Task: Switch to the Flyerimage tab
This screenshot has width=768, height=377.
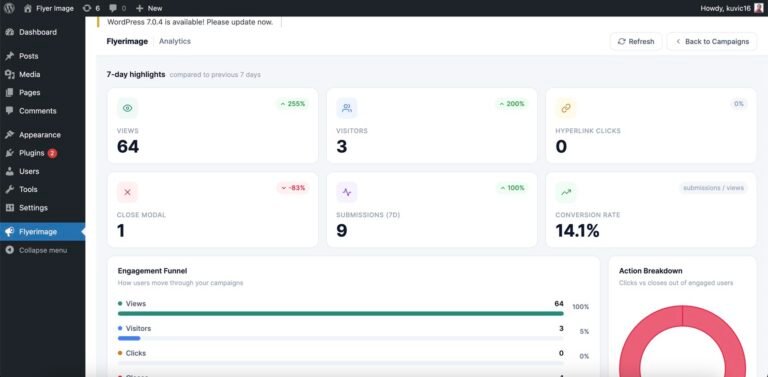Action: pos(127,42)
